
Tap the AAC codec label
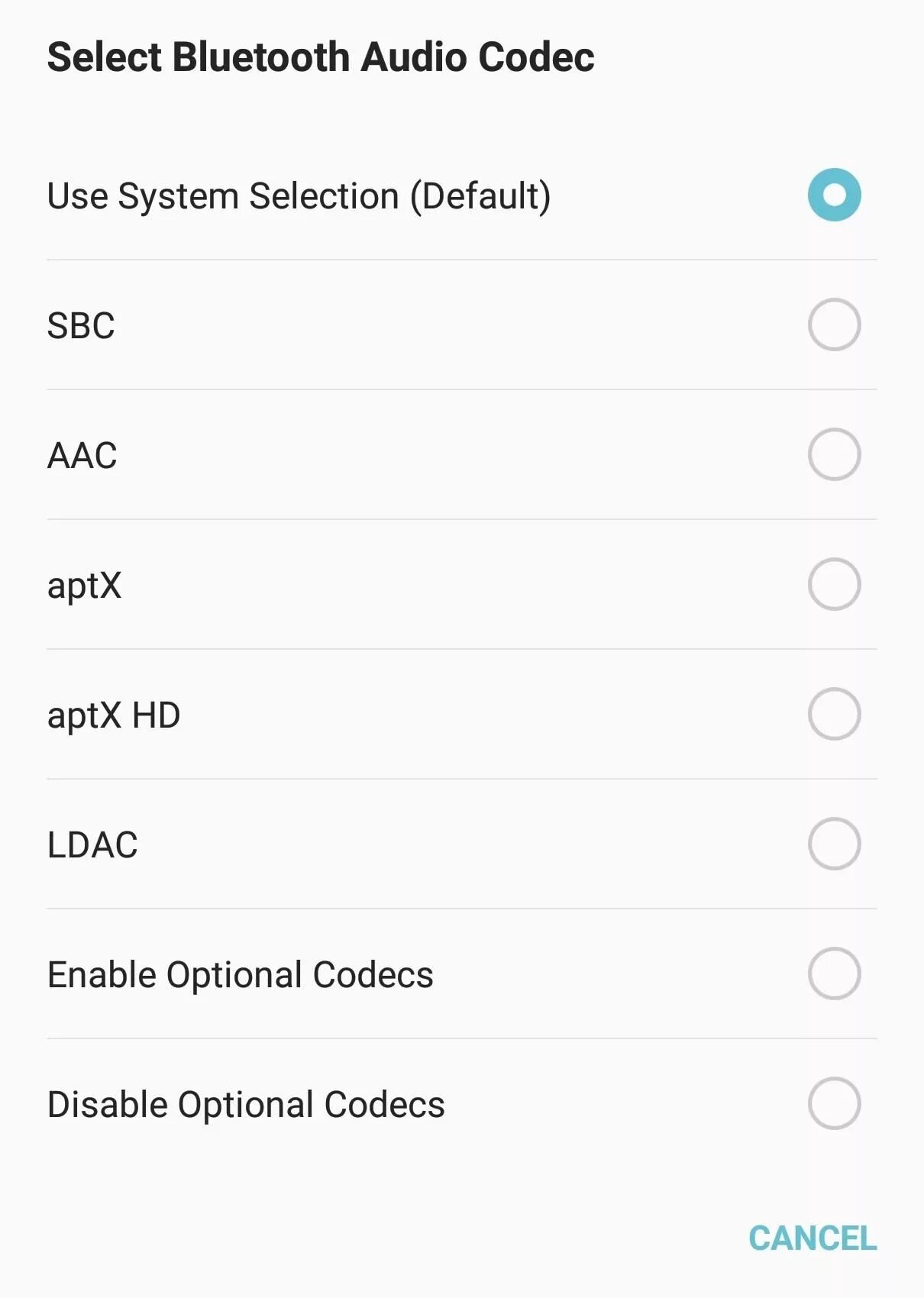click(x=82, y=456)
